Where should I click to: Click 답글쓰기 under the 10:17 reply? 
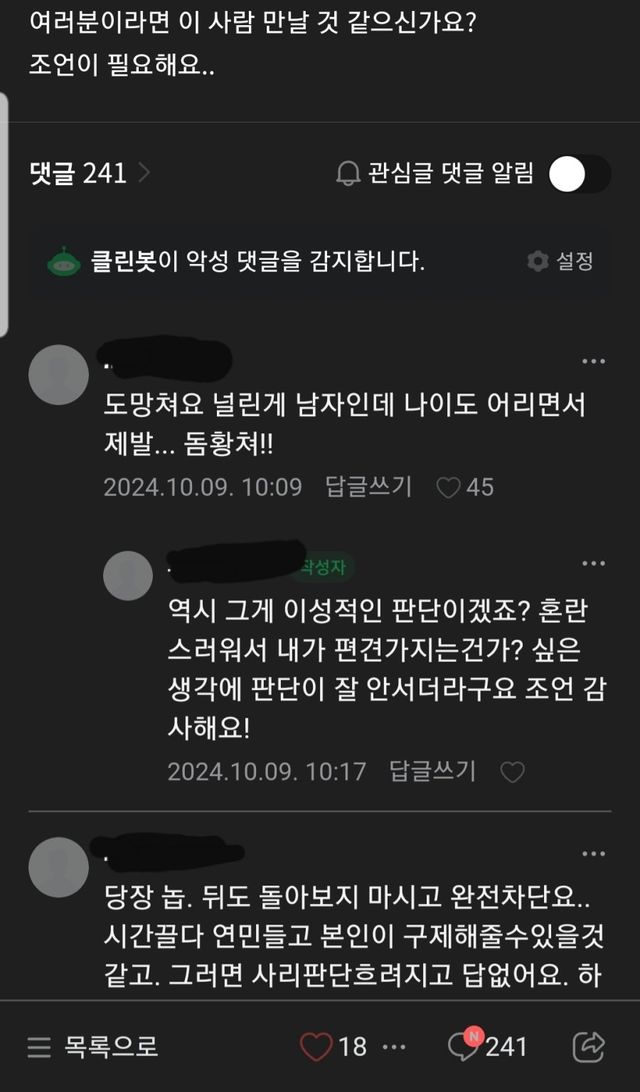[x=432, y=771]
